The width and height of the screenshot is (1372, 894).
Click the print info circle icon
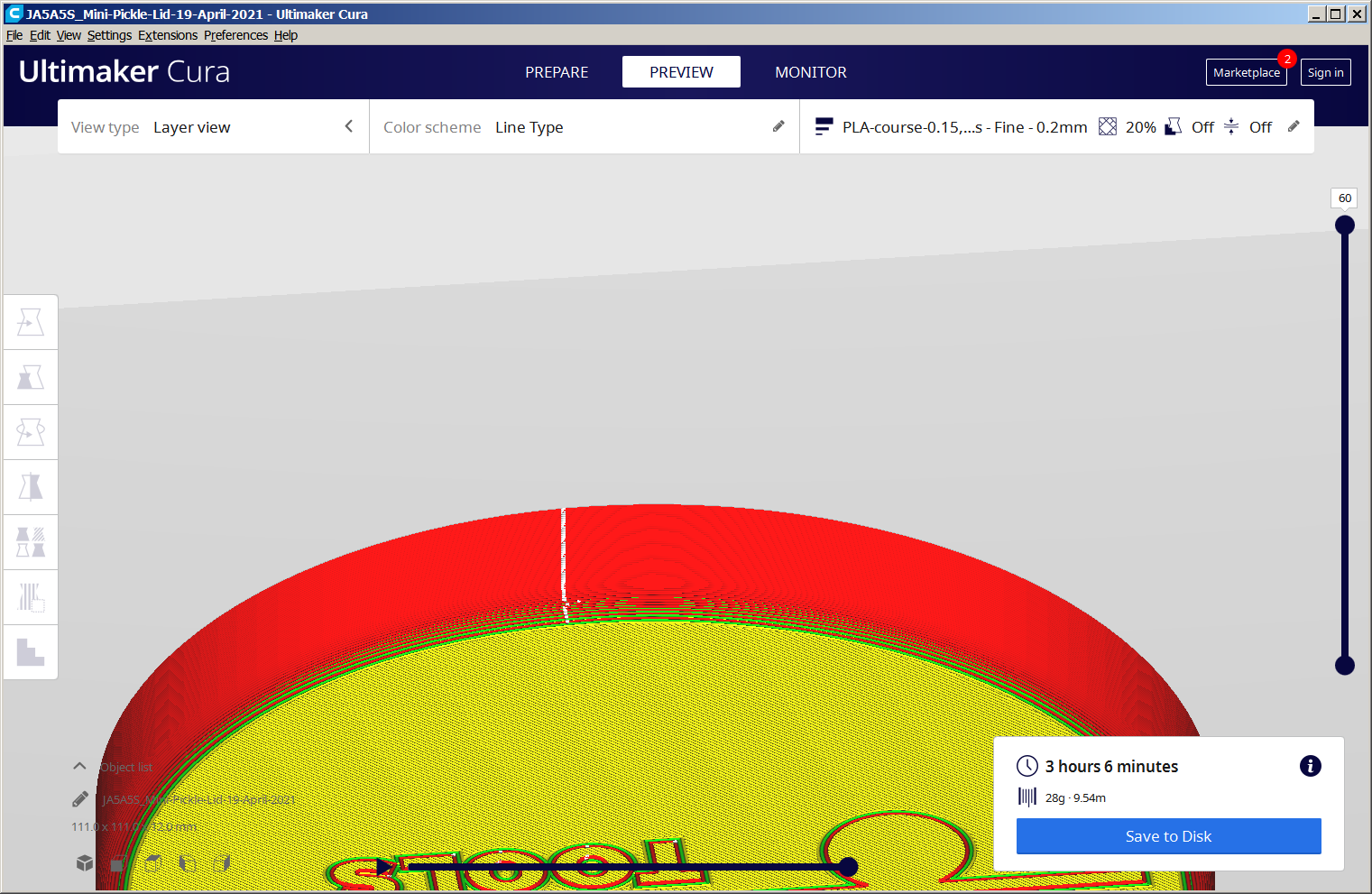(x=1310, y=766)
